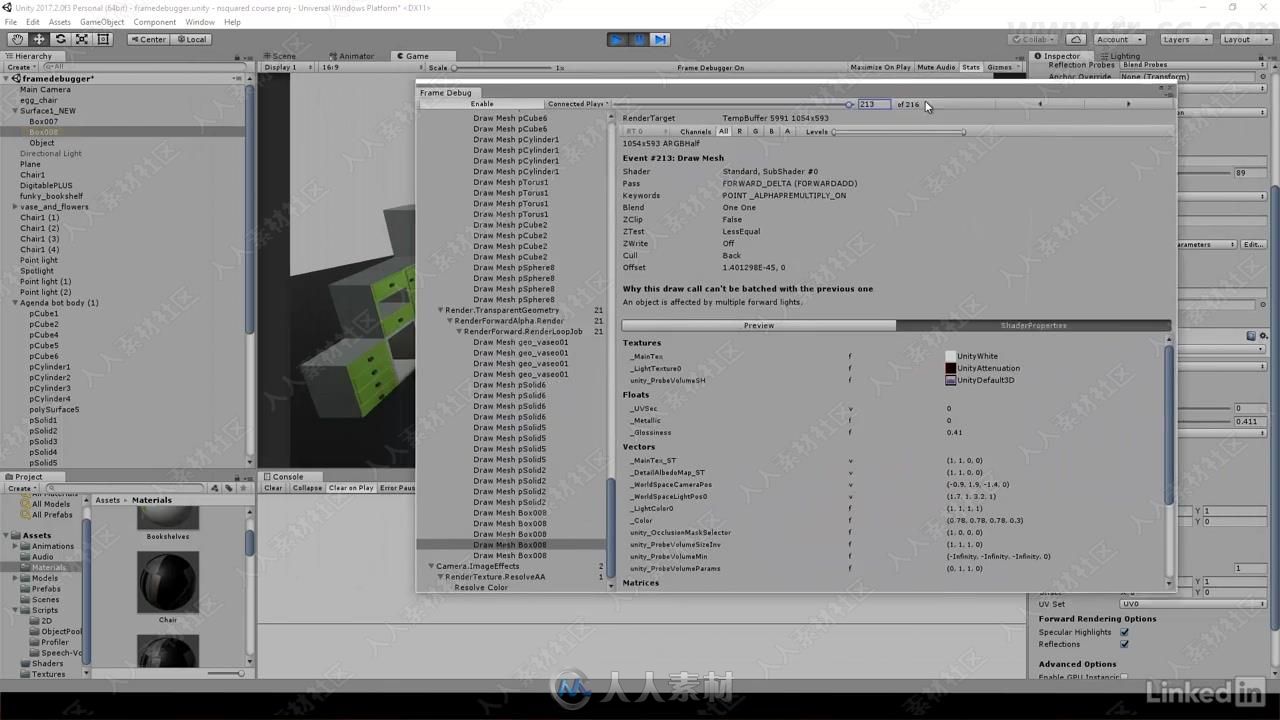Screen dimensions: 1280x720
Task: Select the Move tool in the toolbar
Action: [x=39, y=39]
